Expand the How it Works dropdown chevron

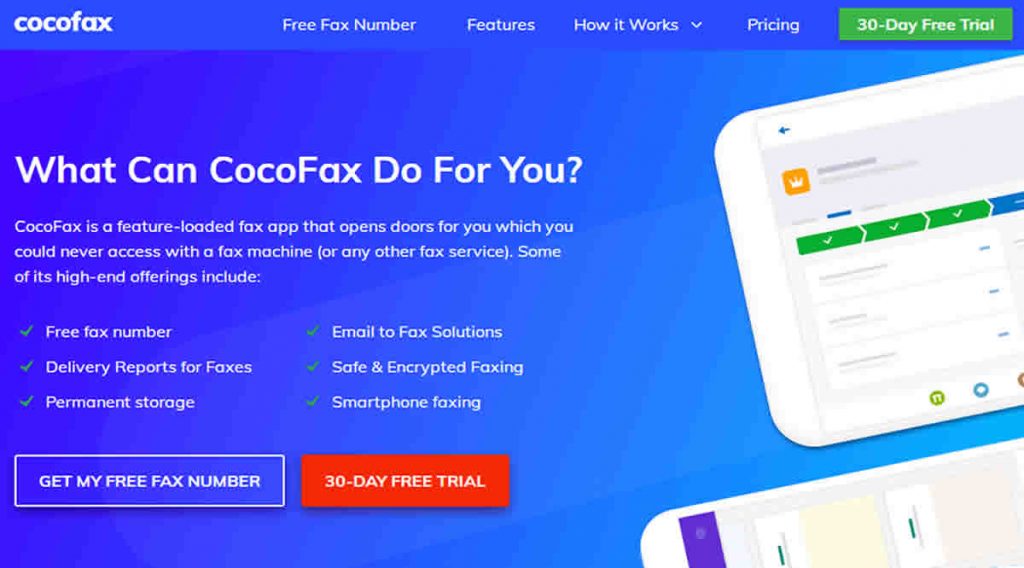pyautogui.click(x=697, y=25)
